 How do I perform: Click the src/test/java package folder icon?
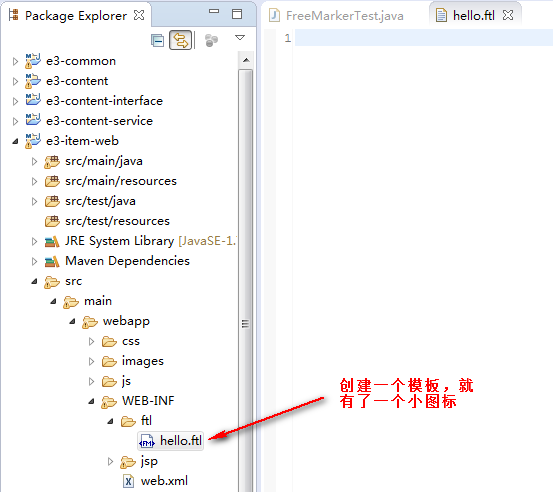[x=52, y=201]
